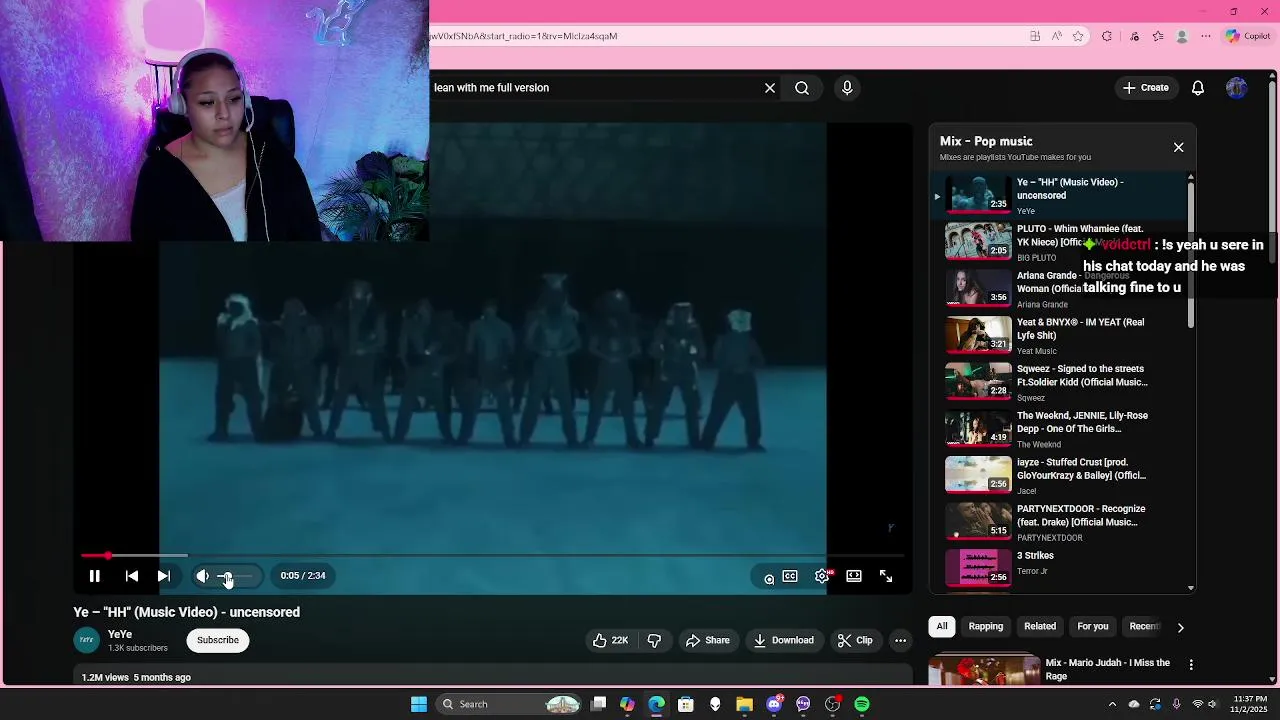Mute the video with the speaker icon
Screen dimensions: 1280x720
click(x=202, y=576)
